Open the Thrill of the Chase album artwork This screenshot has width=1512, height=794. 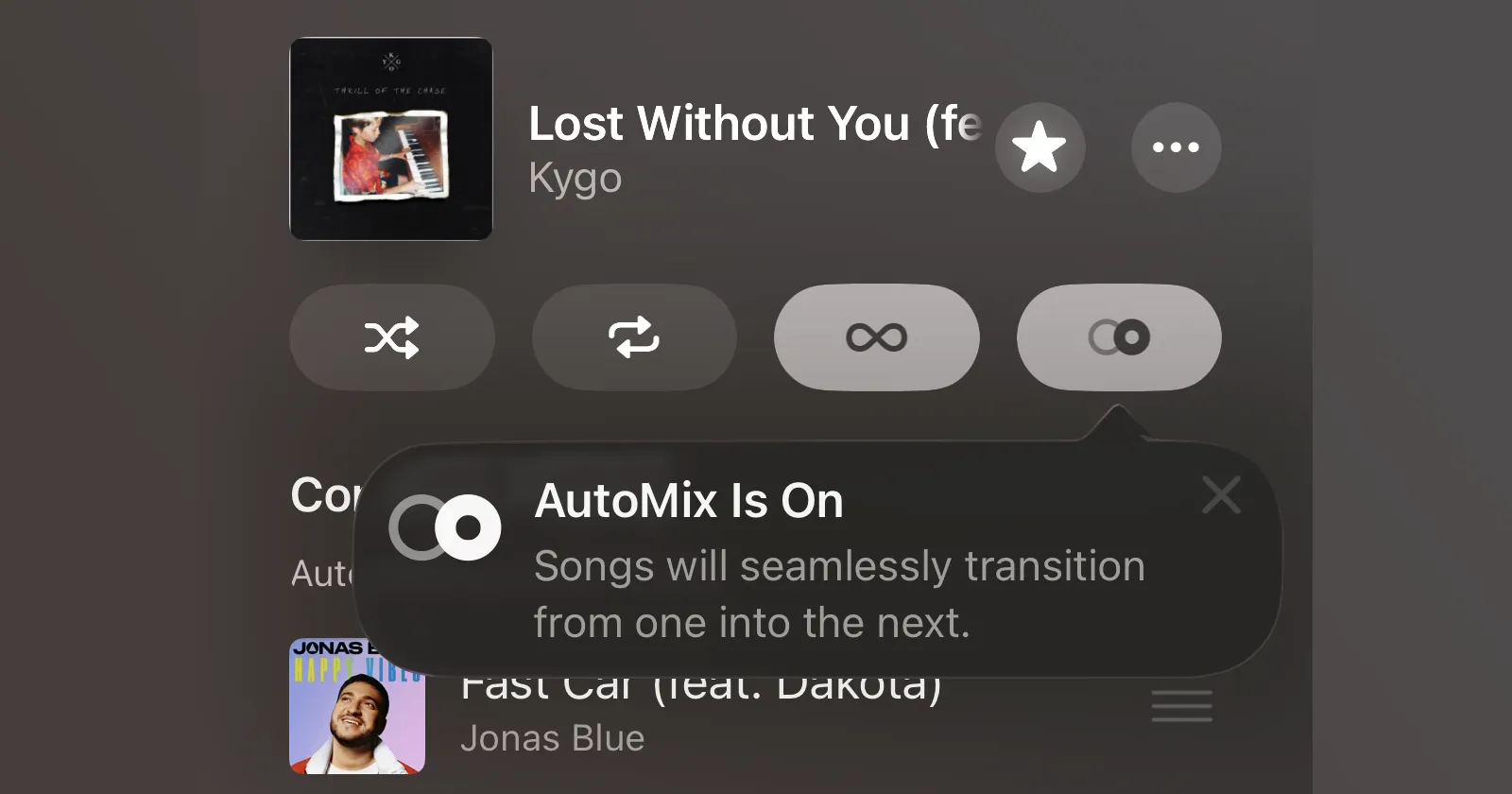[x=391, y=139]
